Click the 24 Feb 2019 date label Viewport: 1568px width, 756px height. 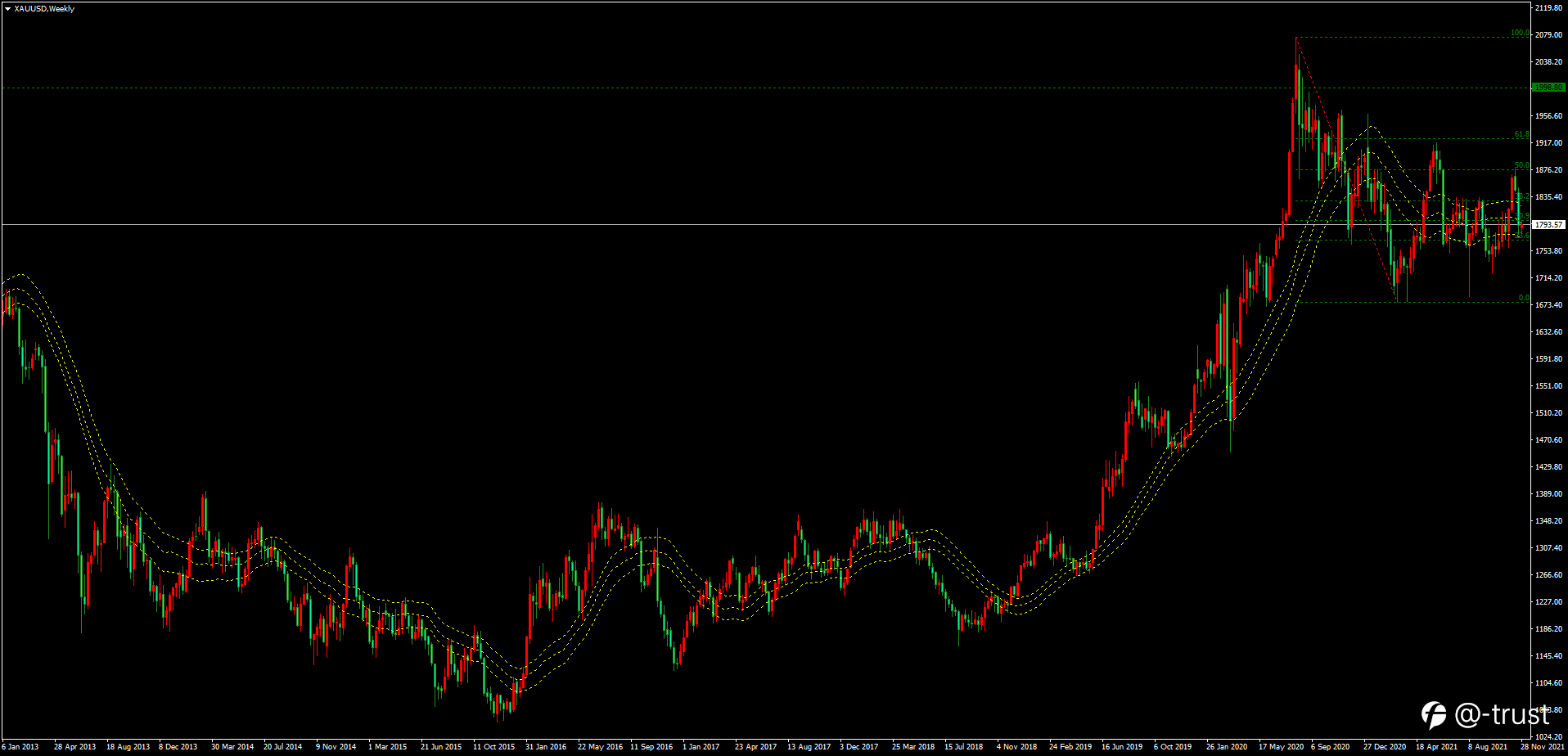(1070, 747)
